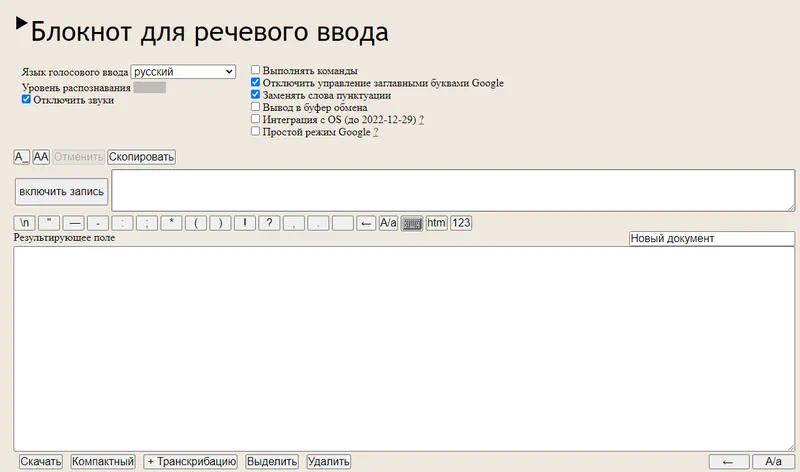Open the on-screen keyboard icon
The width and height of the screenshot is (800, 472).
pyautogui.click(x=412, y=223)
